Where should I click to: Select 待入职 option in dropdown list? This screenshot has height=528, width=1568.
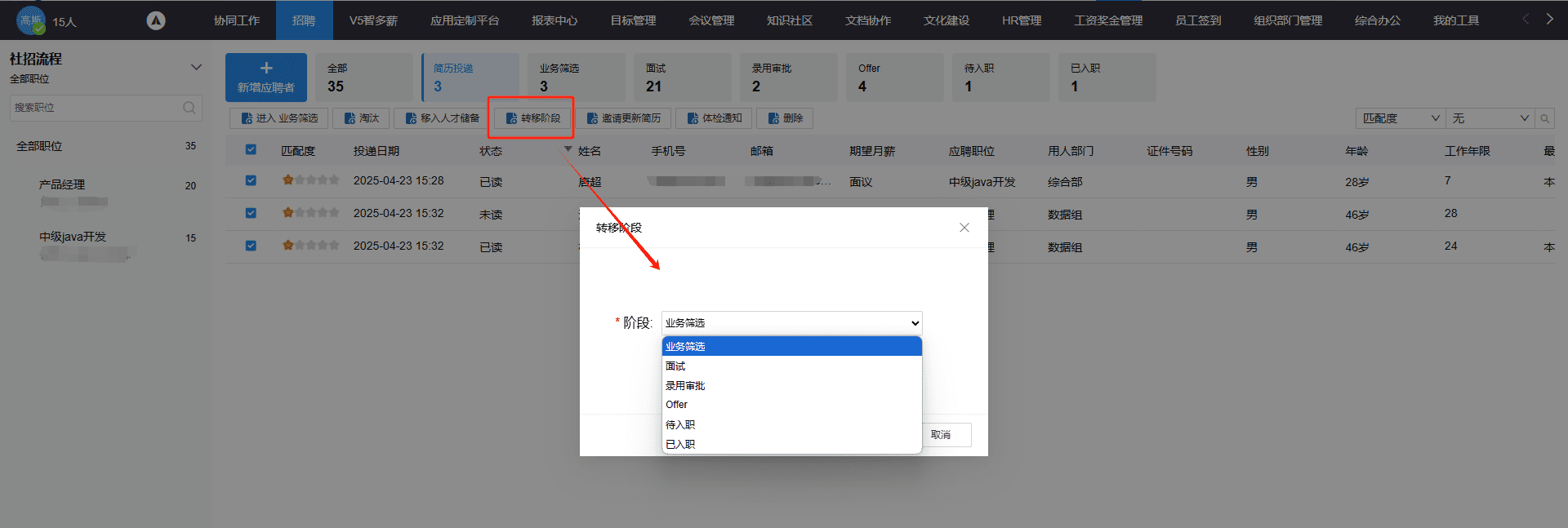[791, 425]
